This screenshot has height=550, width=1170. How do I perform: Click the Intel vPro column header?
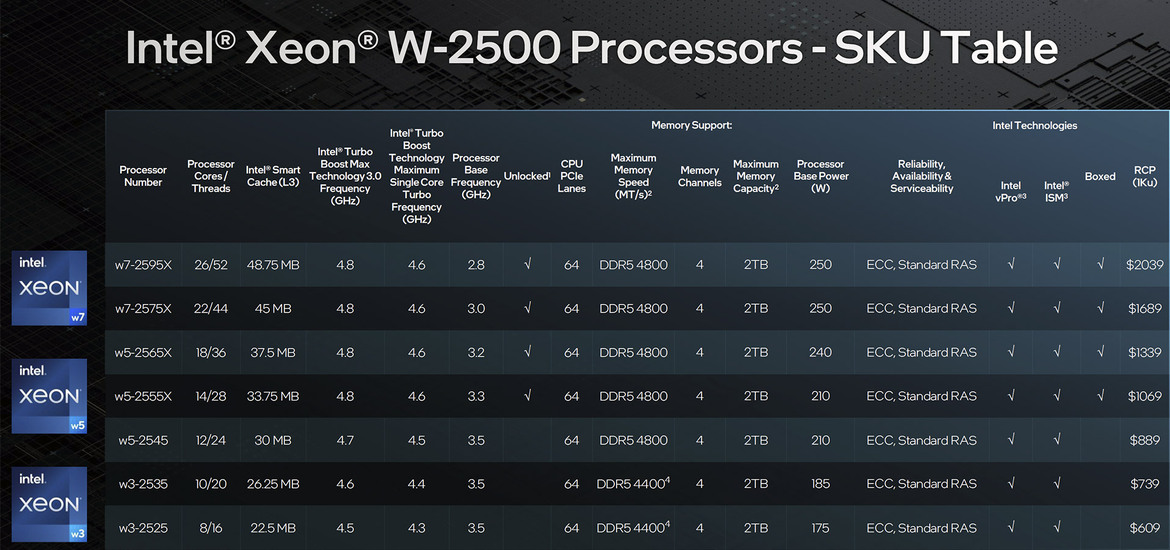1011,191
